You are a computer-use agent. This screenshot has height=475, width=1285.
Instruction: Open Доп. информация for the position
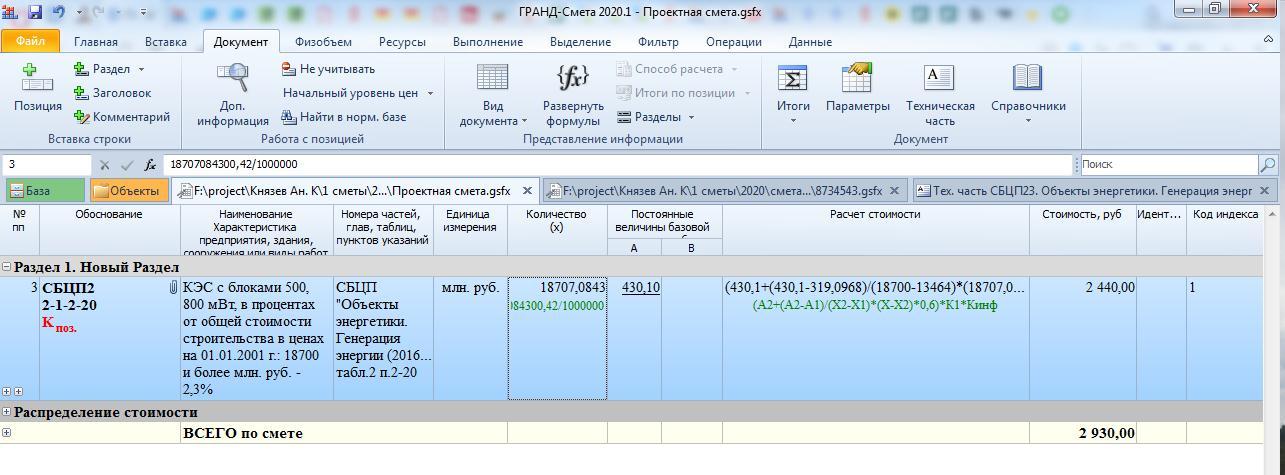(x=233, y=95)
